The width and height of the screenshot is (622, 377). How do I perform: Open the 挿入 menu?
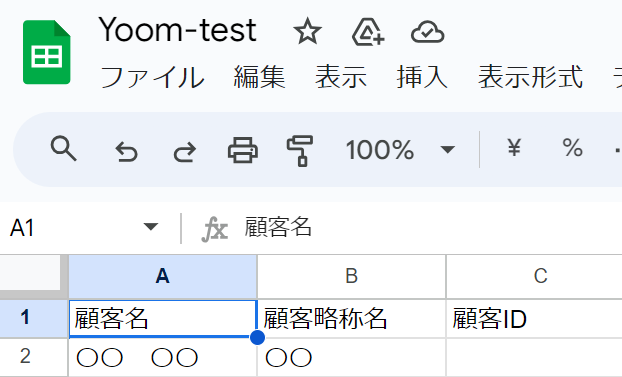pos(422,77)
